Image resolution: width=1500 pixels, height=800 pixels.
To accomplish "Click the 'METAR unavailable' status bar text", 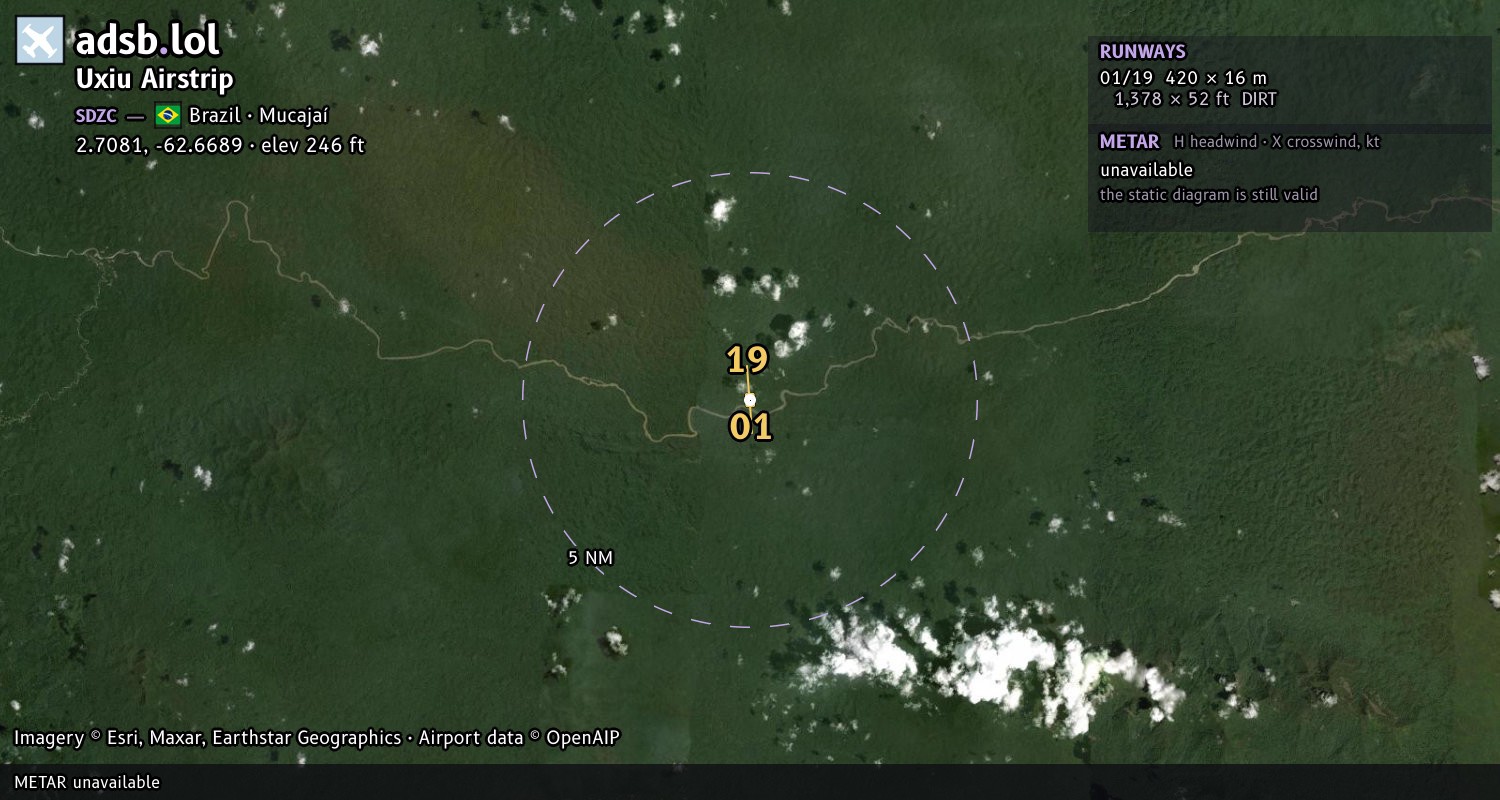I will pyautogui.click(x=87, y=782).
